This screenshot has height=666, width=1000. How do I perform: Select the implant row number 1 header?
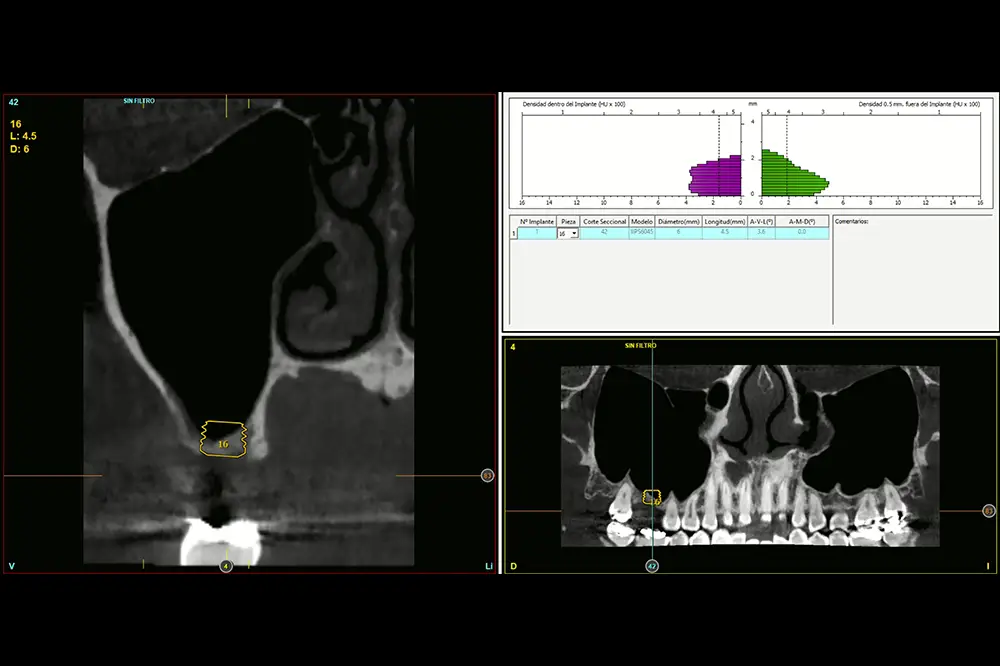(514, 233)
